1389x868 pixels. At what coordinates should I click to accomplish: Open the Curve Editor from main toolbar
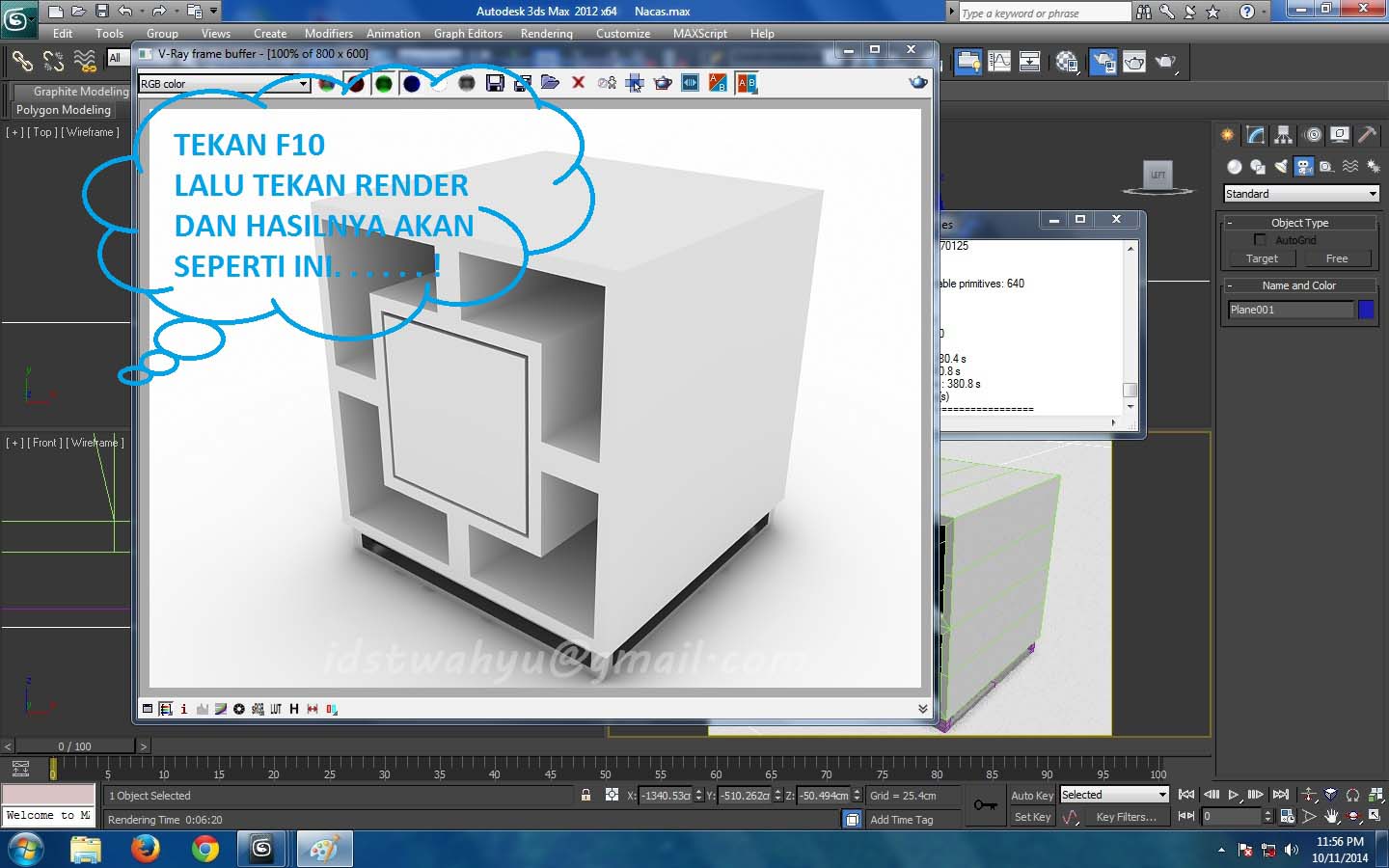tap(999, 63)
